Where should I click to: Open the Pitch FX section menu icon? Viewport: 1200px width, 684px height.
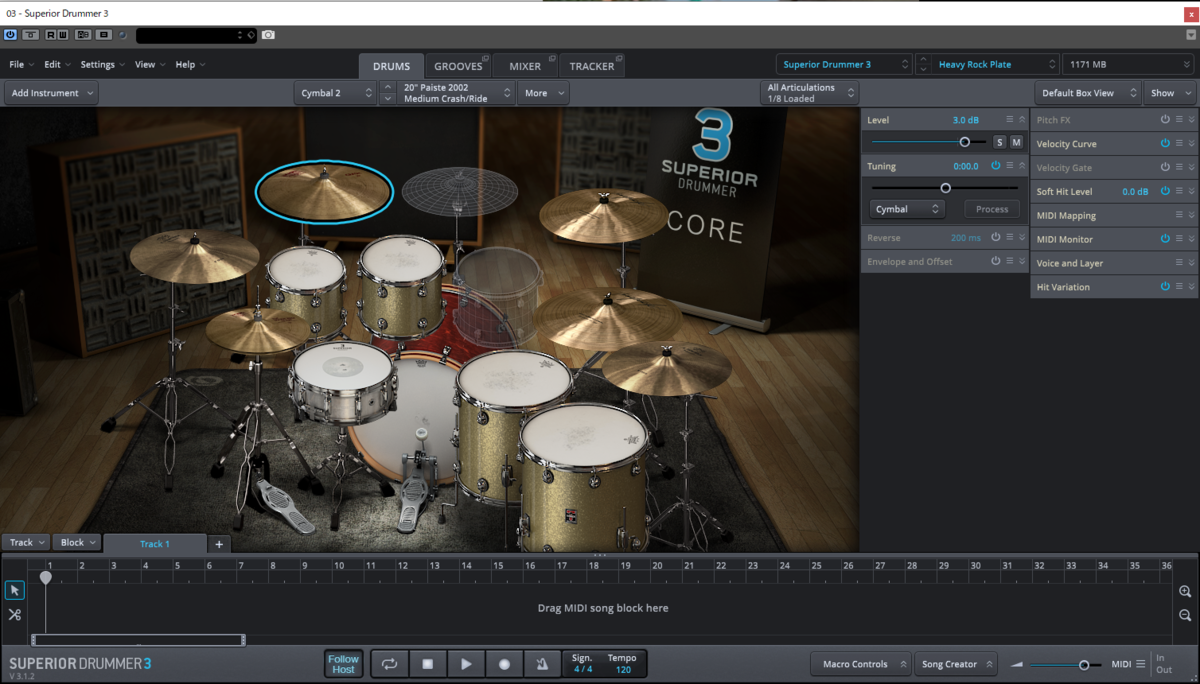pos(1179,120)
